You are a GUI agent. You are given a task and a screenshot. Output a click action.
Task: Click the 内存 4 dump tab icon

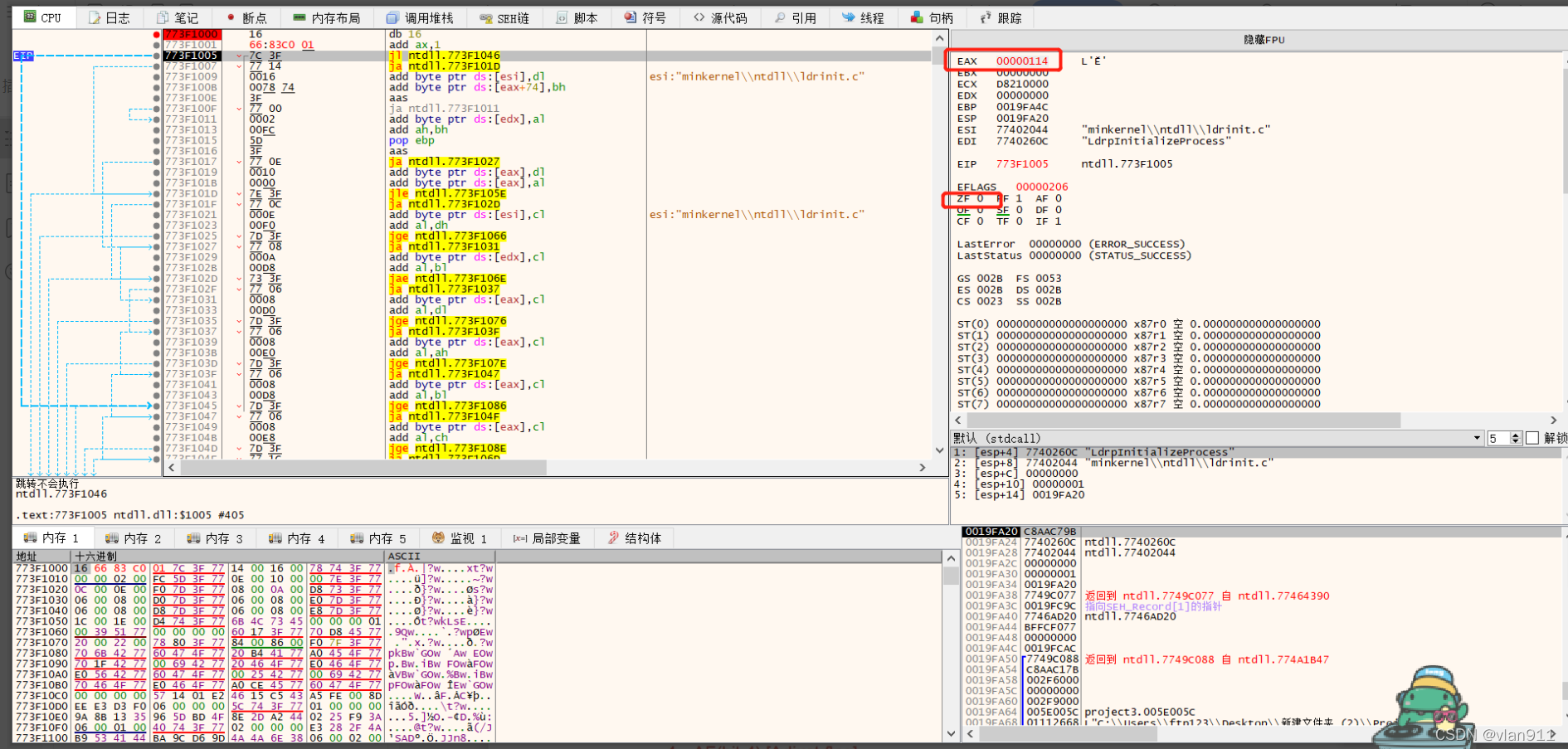275,538
